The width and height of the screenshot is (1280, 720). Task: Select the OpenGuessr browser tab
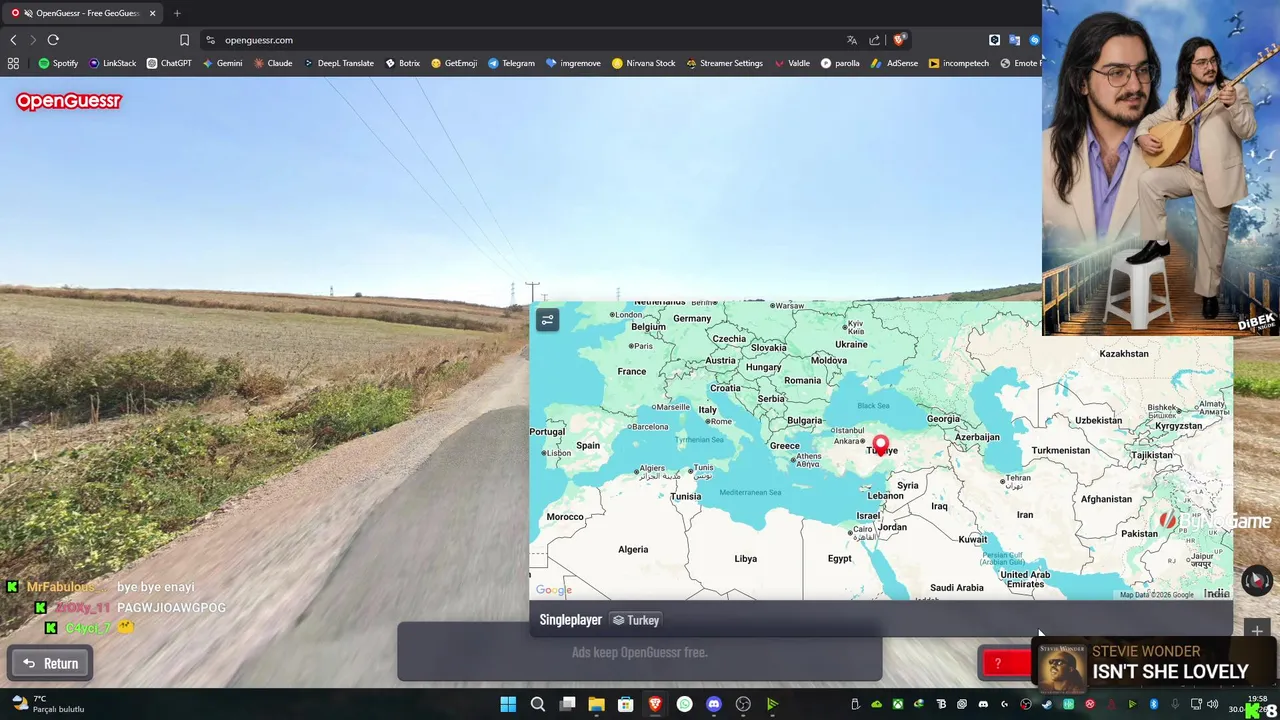coord(84,13)
